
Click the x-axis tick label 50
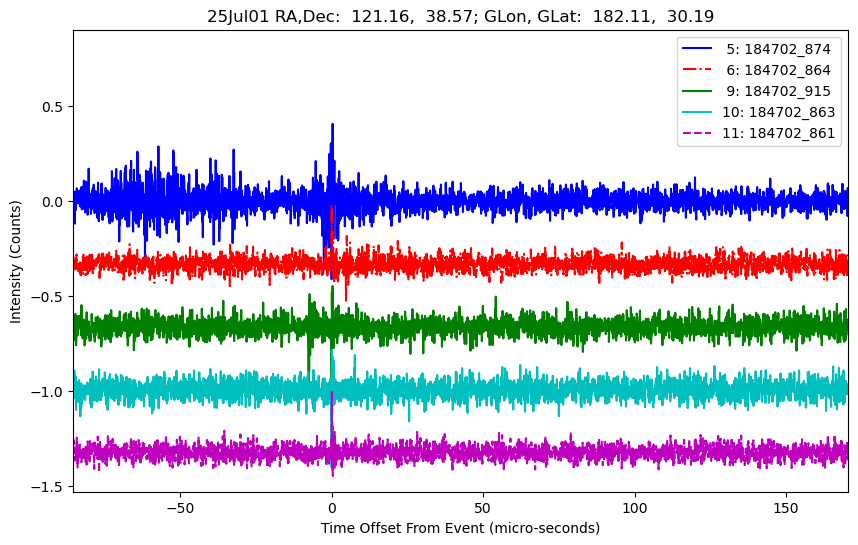pyautogui.click(x=483, y=508)
